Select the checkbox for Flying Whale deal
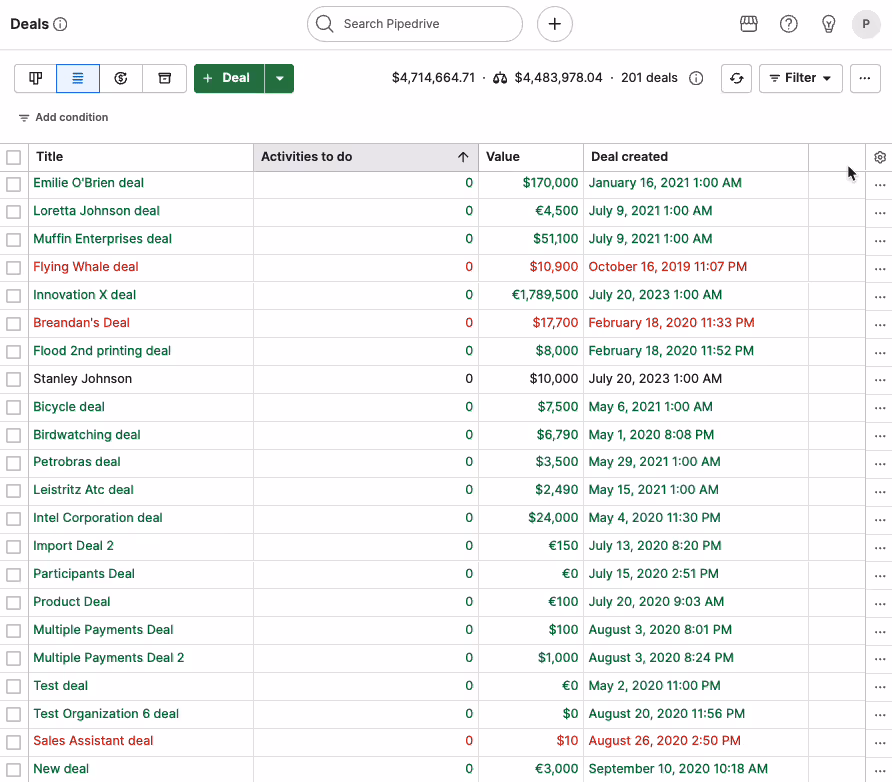892x782 pixels. point(14,267)
